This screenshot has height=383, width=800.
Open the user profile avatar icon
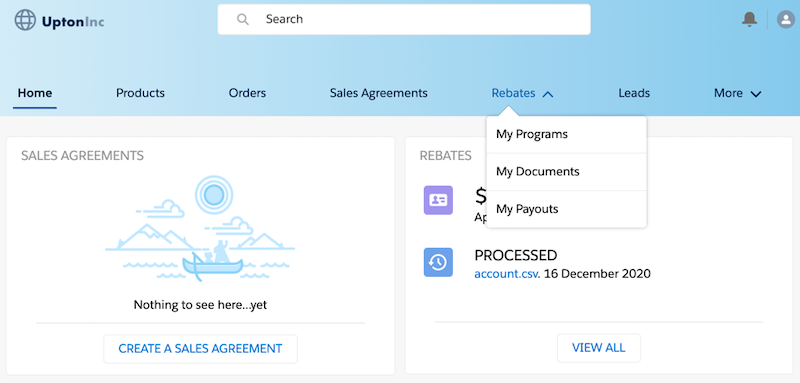coord(786,20)
